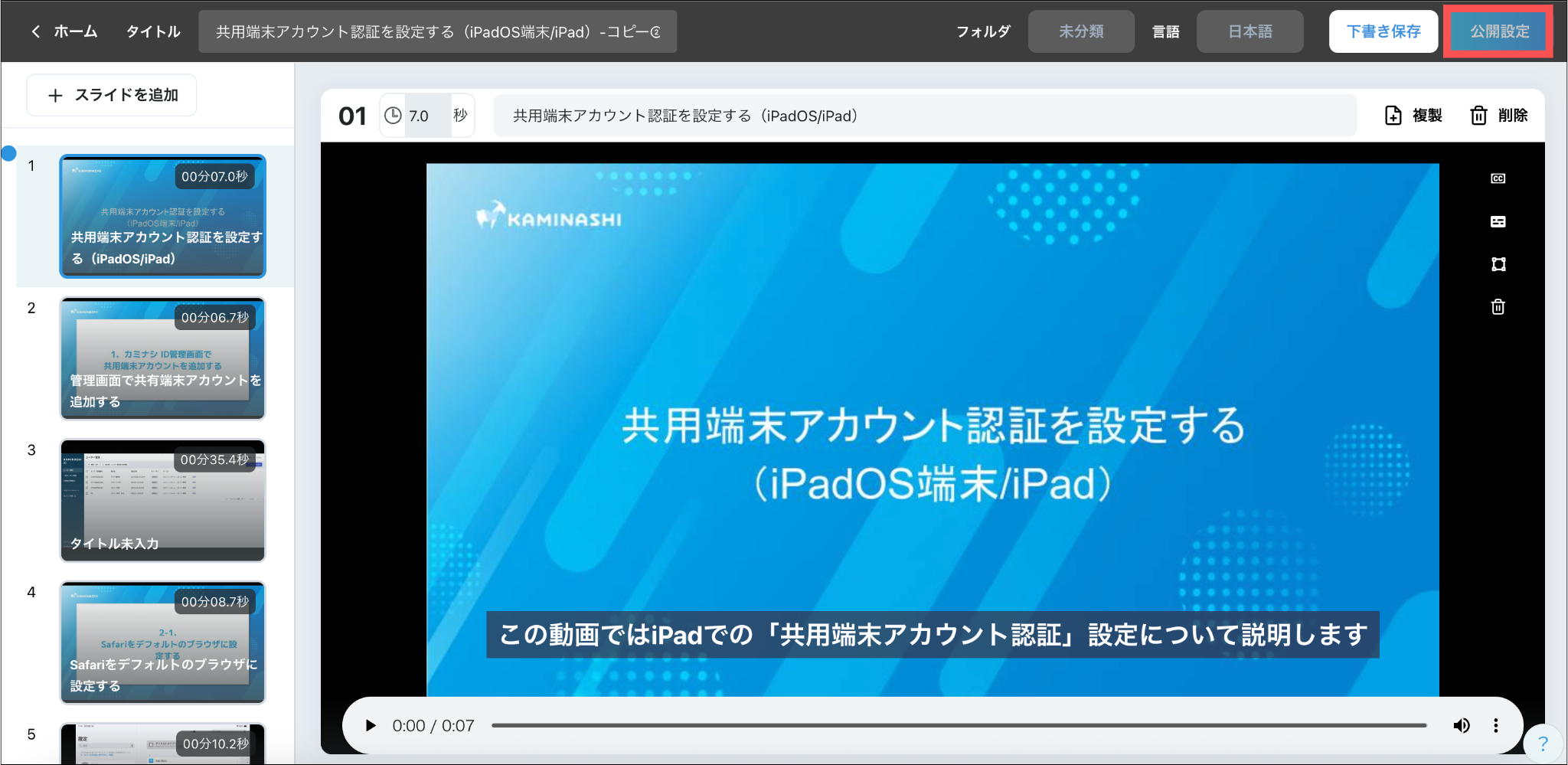
Task: Open the フォルダ 未分類 dropdown
Action: pos(1080,31)
